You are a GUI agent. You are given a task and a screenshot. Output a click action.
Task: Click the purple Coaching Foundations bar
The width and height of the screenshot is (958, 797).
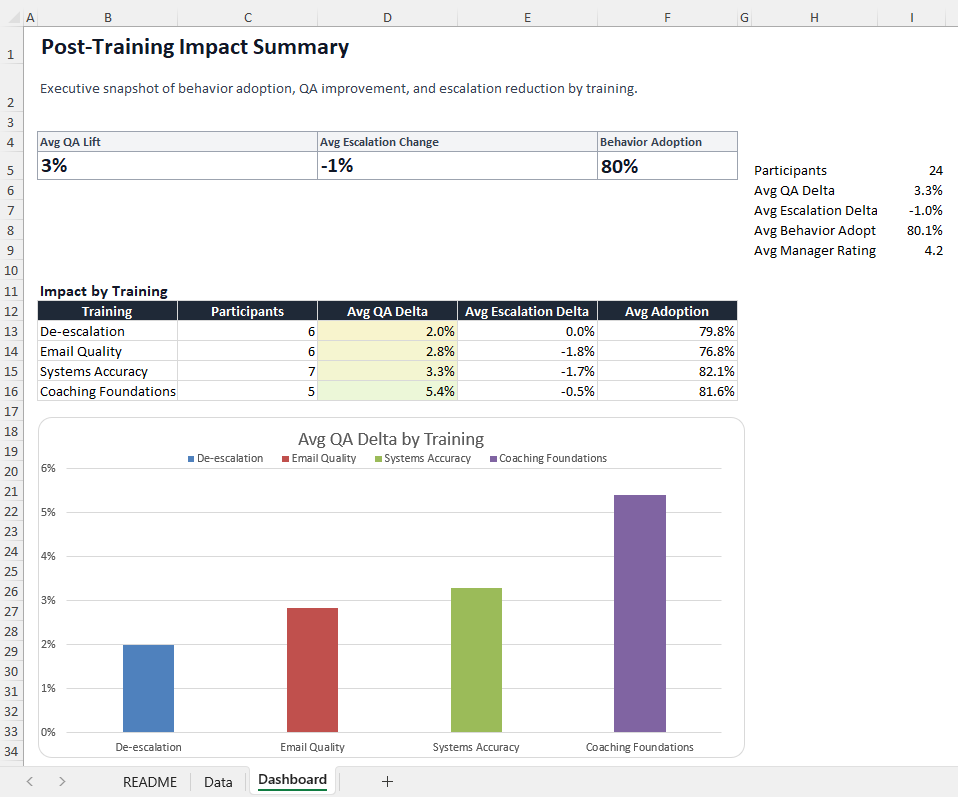click(x=641, y=610)
